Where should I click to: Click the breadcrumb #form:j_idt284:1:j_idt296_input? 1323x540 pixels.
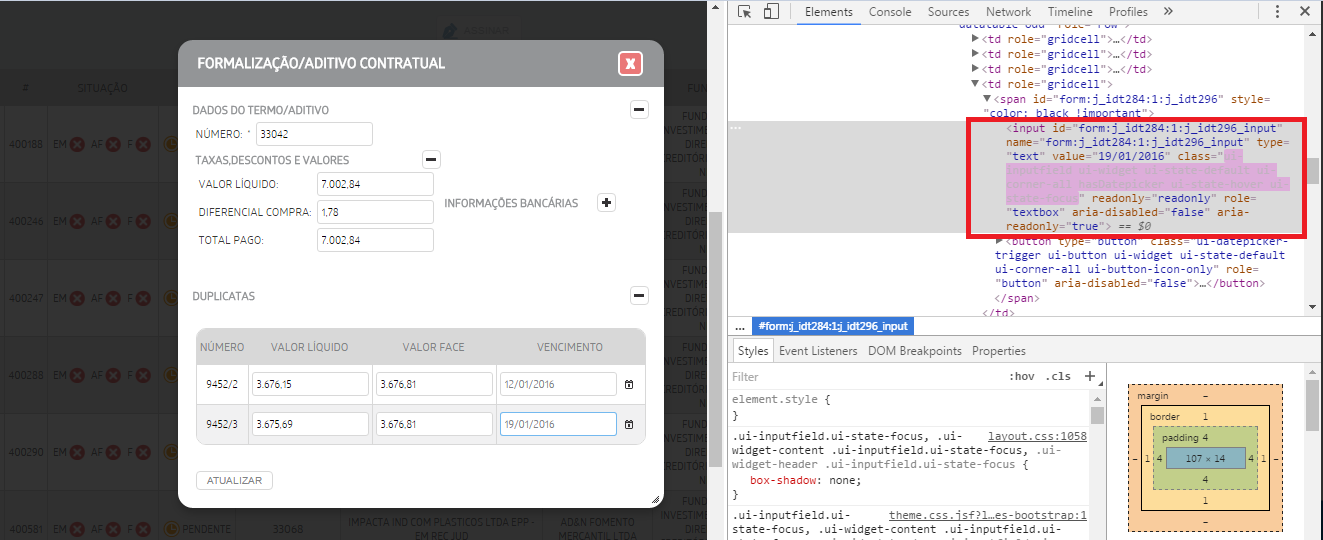point(833,326)
